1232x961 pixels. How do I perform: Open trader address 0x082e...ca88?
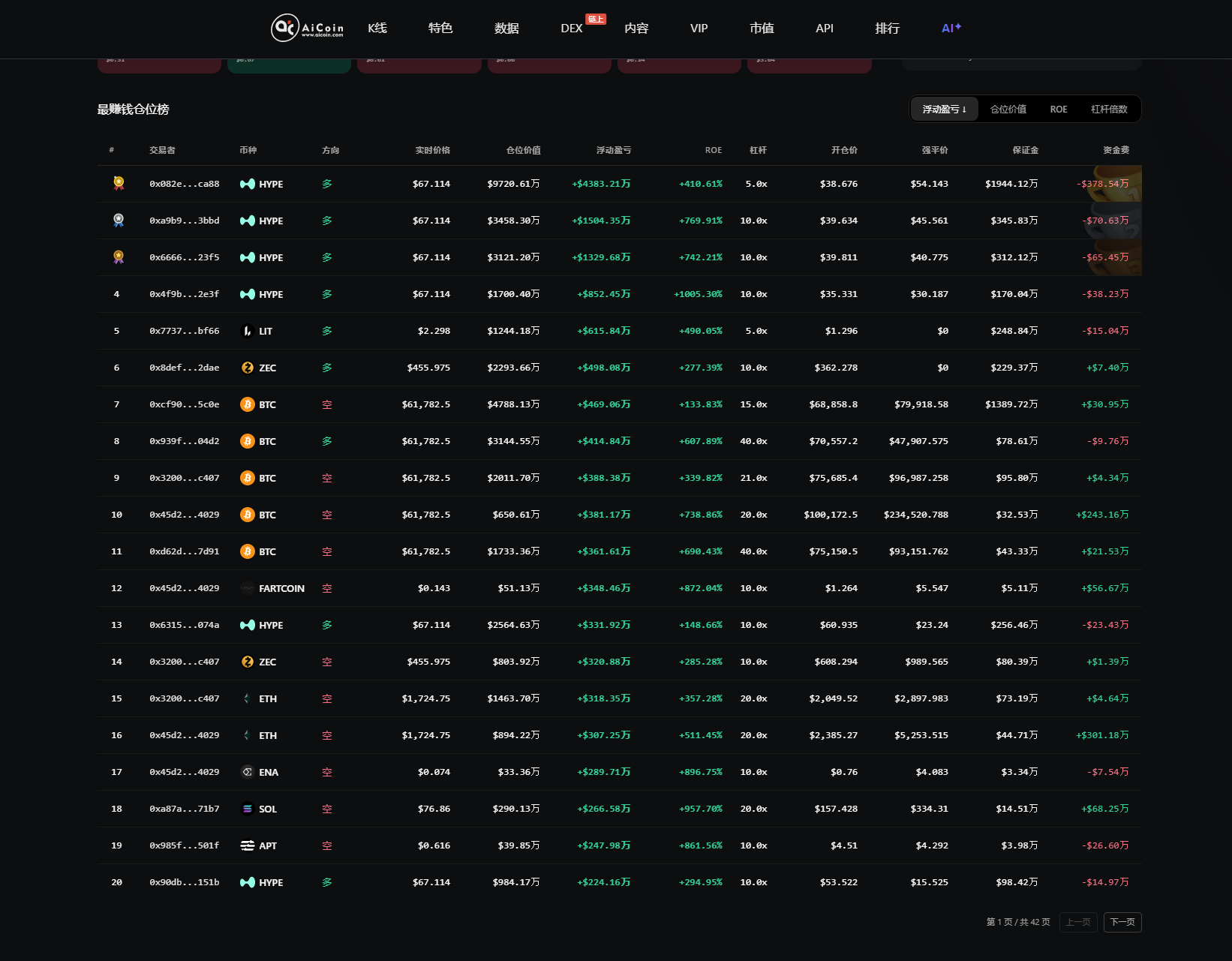click(185, 184)
